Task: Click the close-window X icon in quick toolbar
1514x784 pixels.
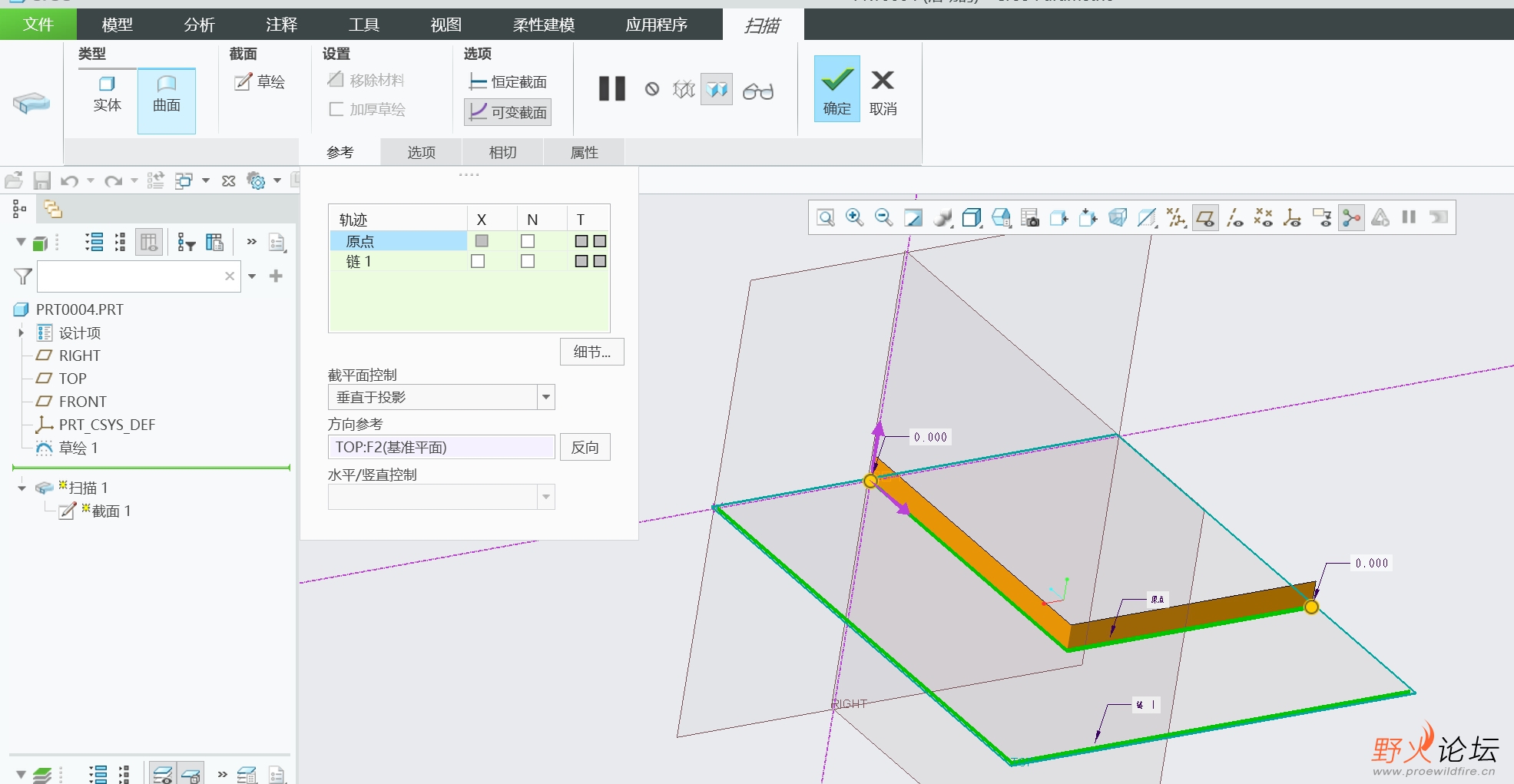Action: coord(228,181)
